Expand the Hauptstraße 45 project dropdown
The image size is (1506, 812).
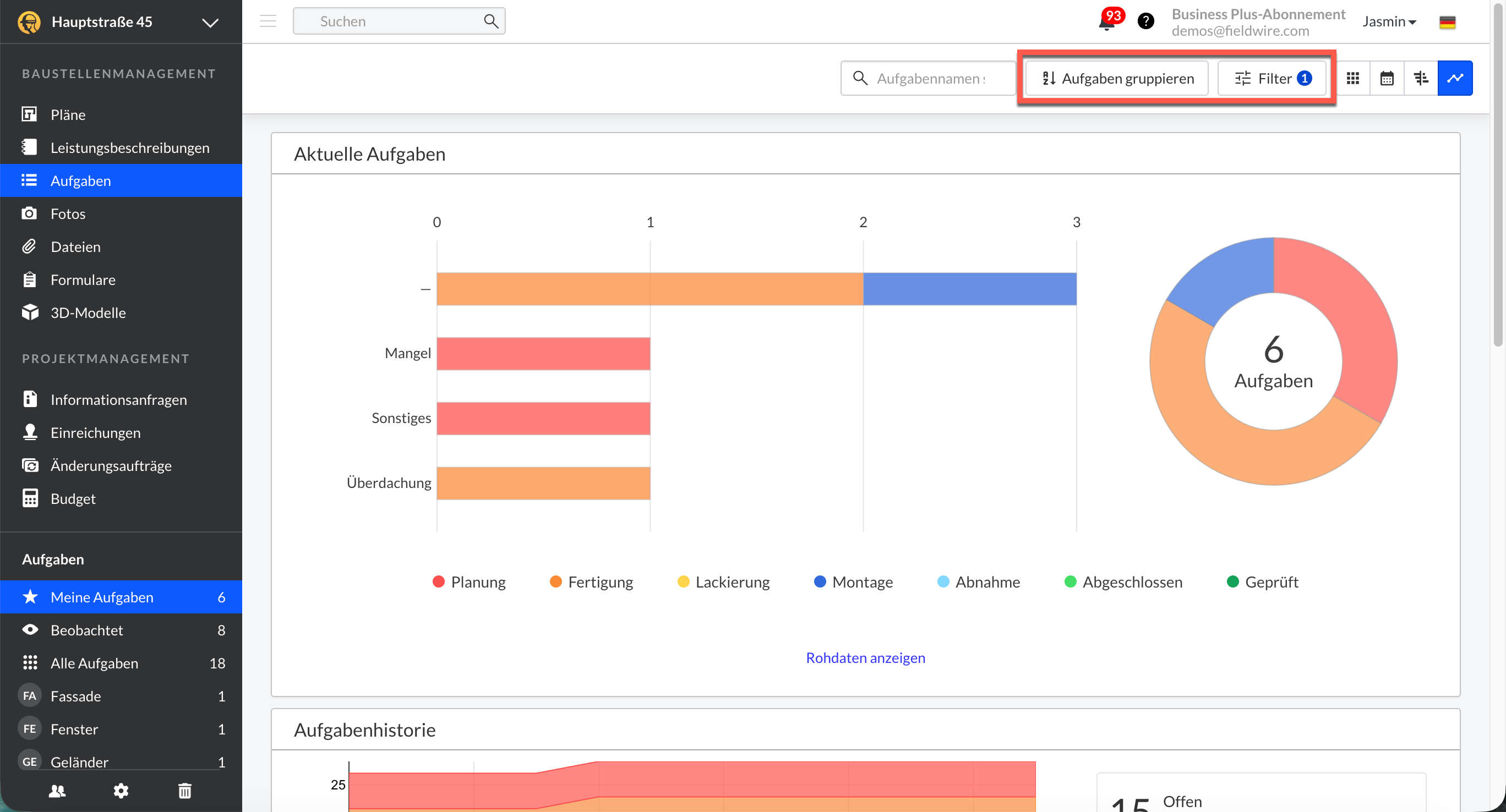[x=210, y=22]
